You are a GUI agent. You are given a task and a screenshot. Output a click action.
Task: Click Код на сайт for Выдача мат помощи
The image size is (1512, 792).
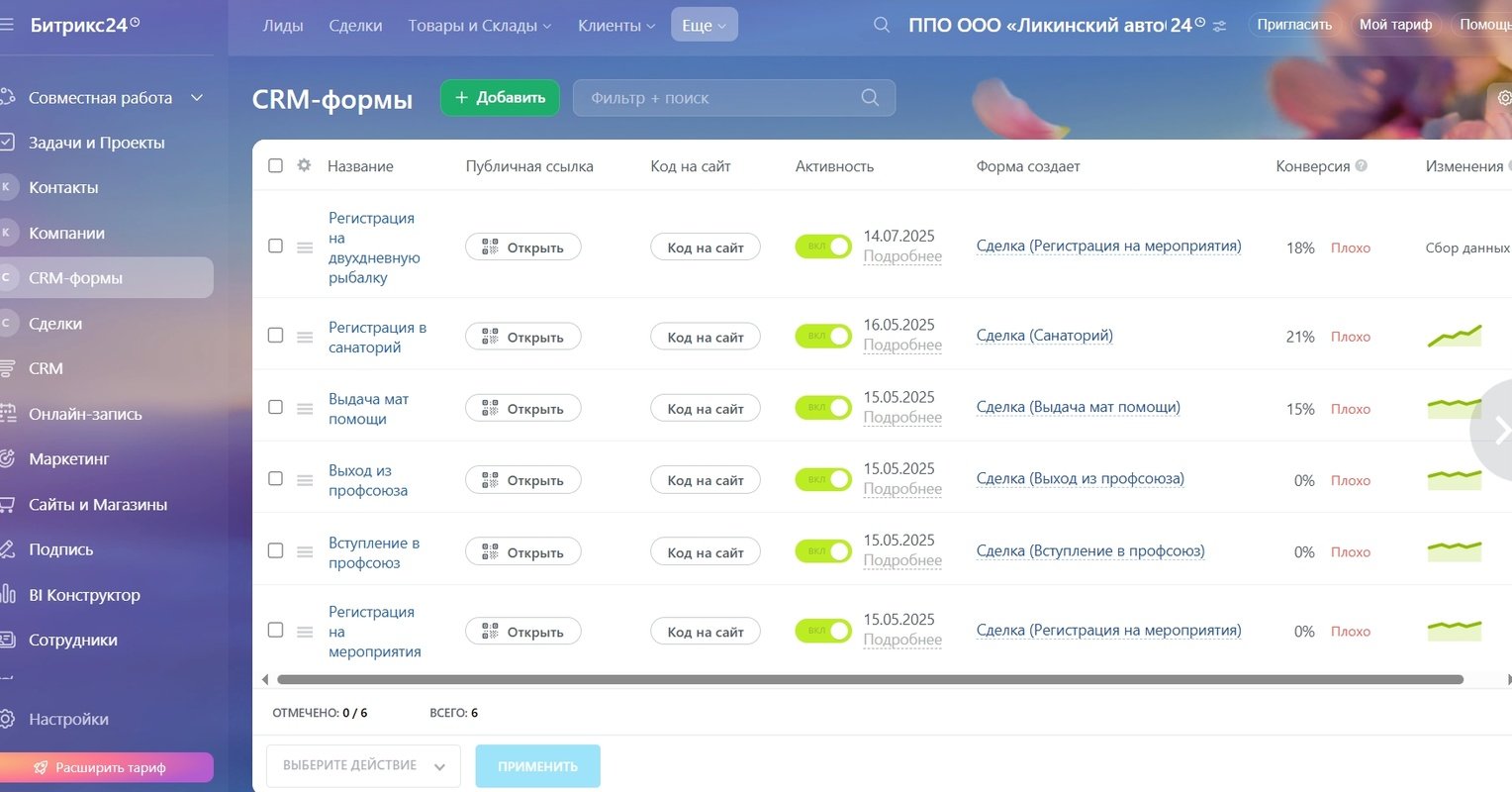coord(706,409)
